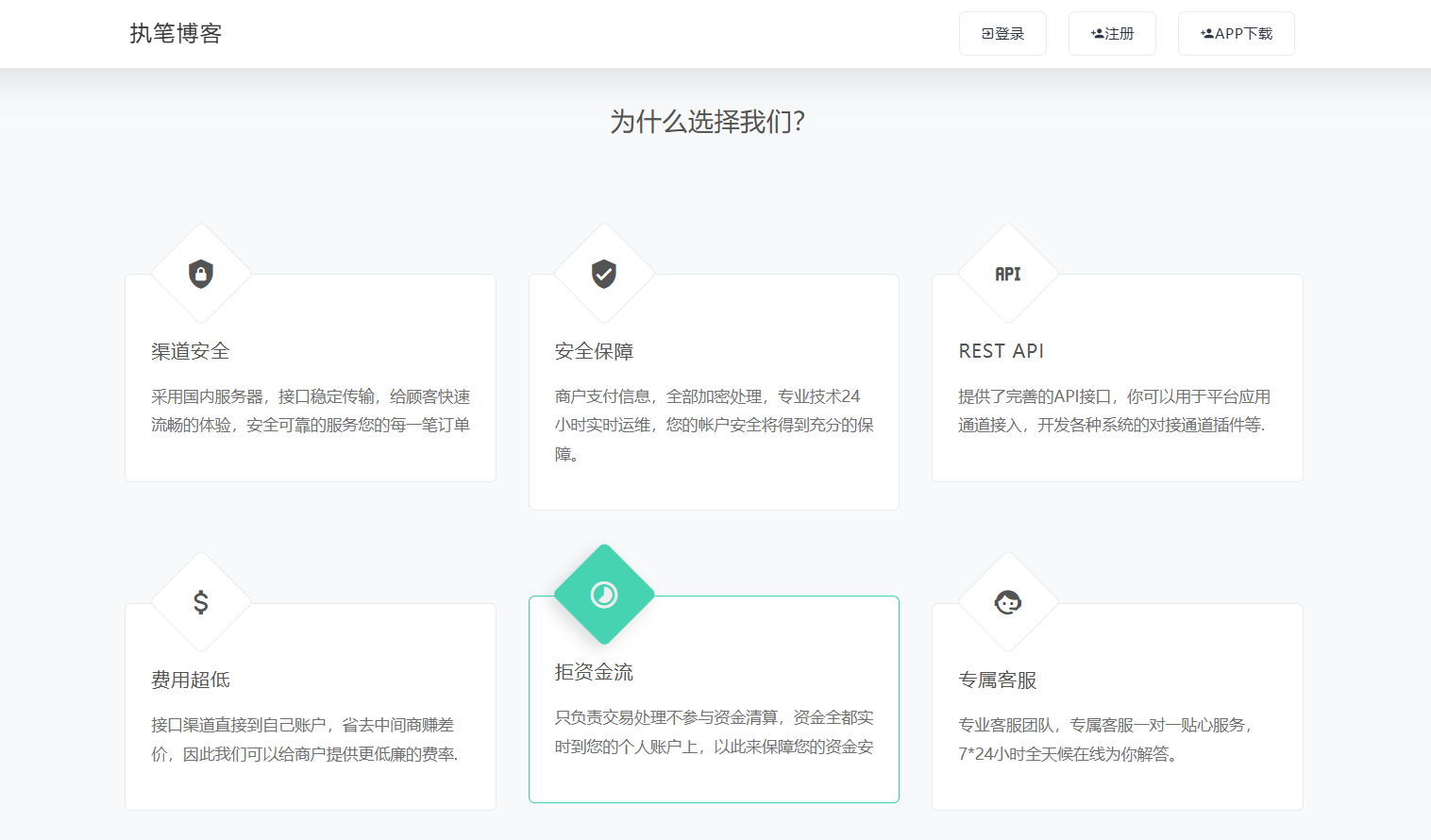Viewport: 1431px width, 840px height.
Task: Click the description starting 接口渠道直接到自己账户
Action: click(305, 740)
